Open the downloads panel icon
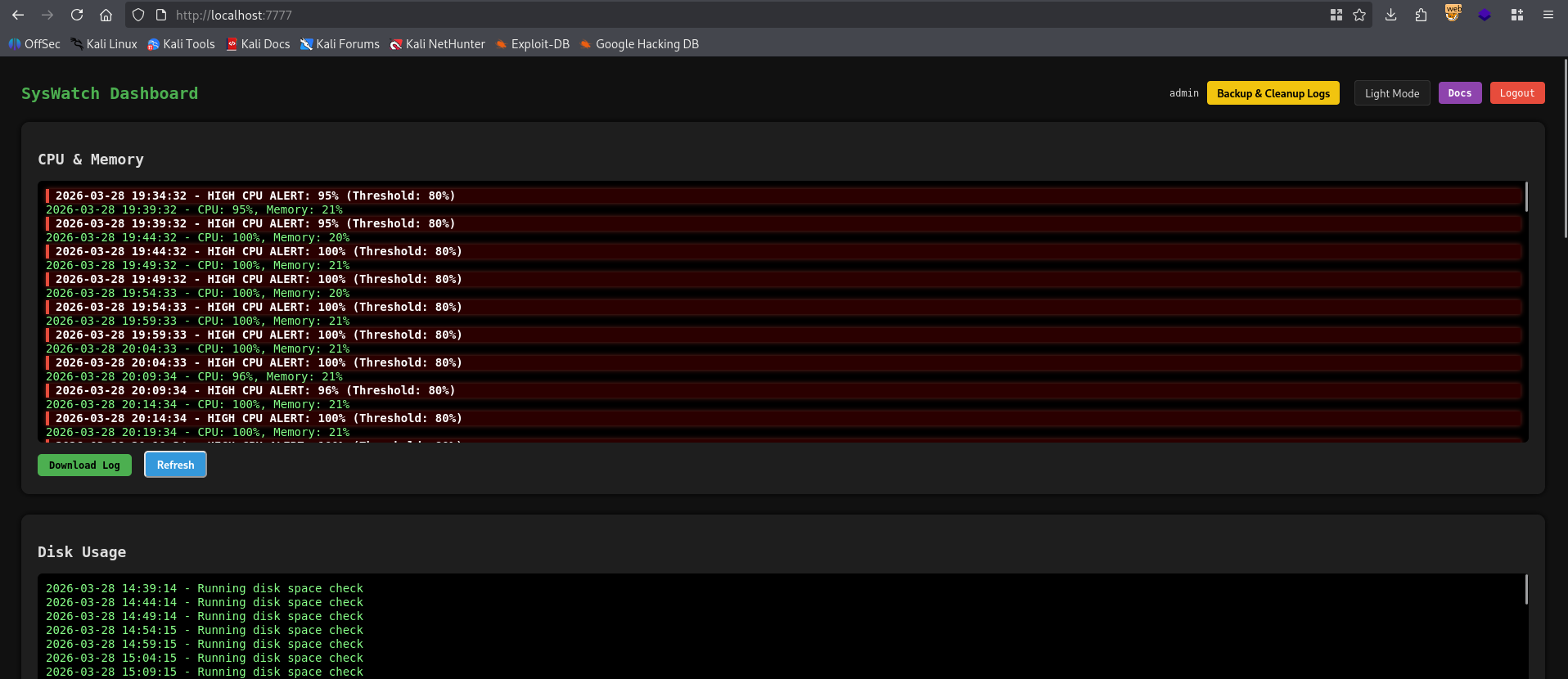This screenshot has height=679, width=1568. pyautogui.click(x=1390, y=15)
